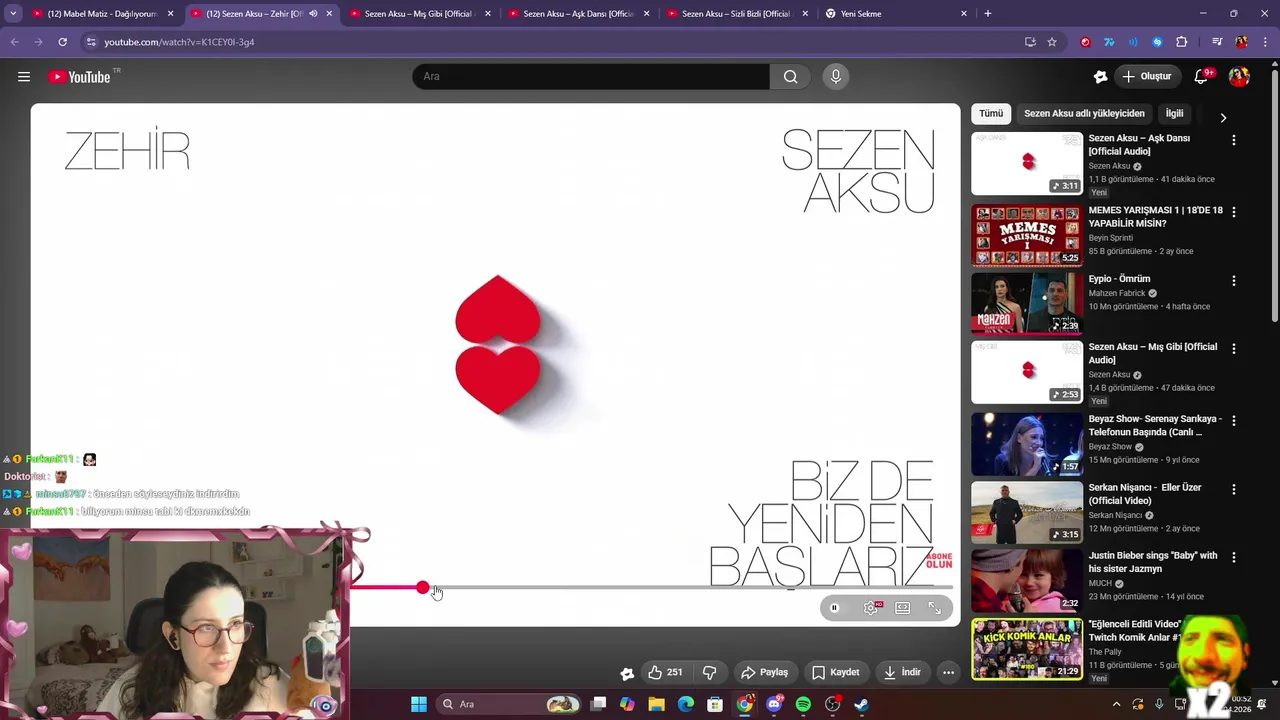Open the Windows Start menu
The height and width of the screenshot is (720, 1280).
(x=419, y=705)
